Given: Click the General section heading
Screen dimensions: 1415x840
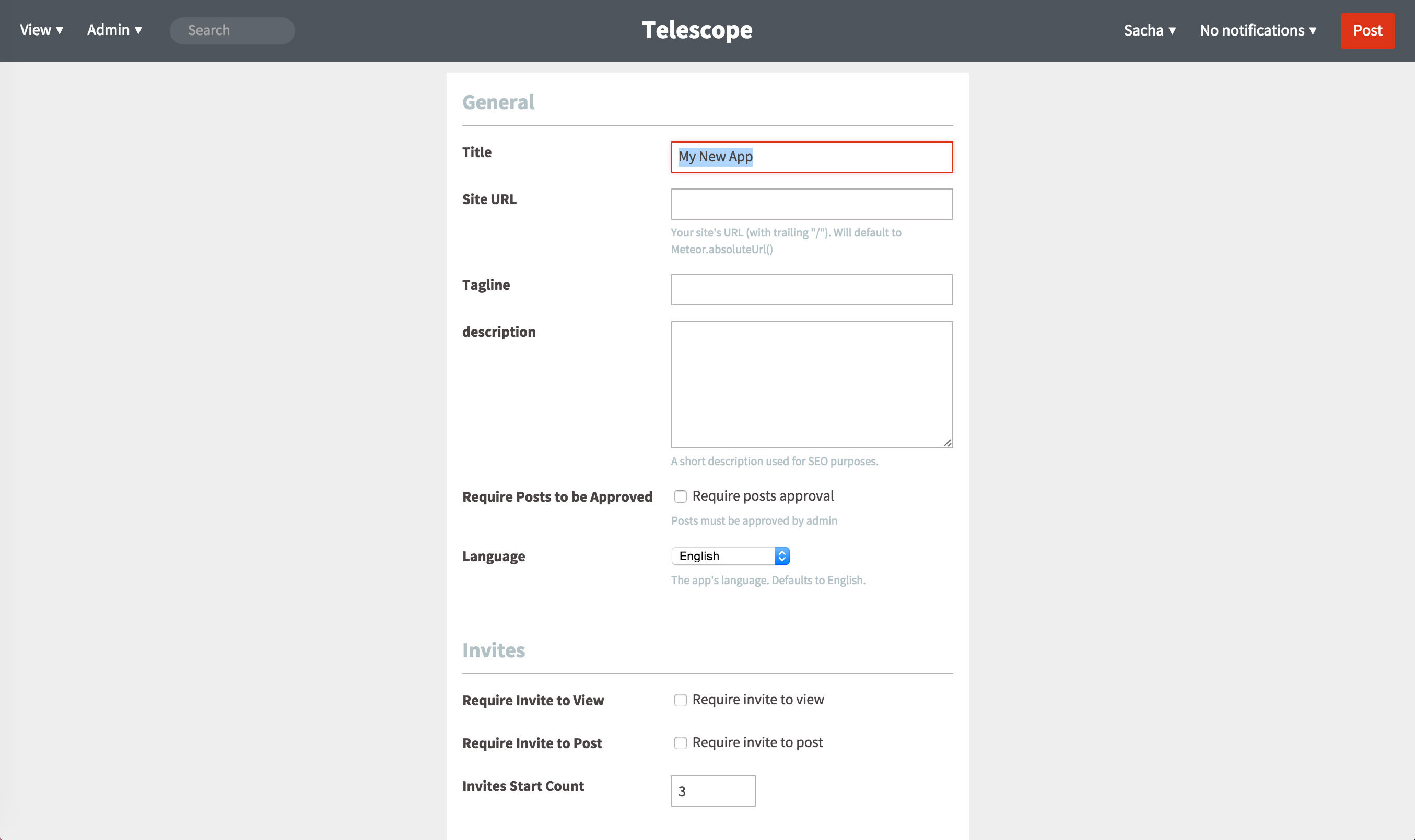Looking at the screenshot, I should tap(498, 102).
